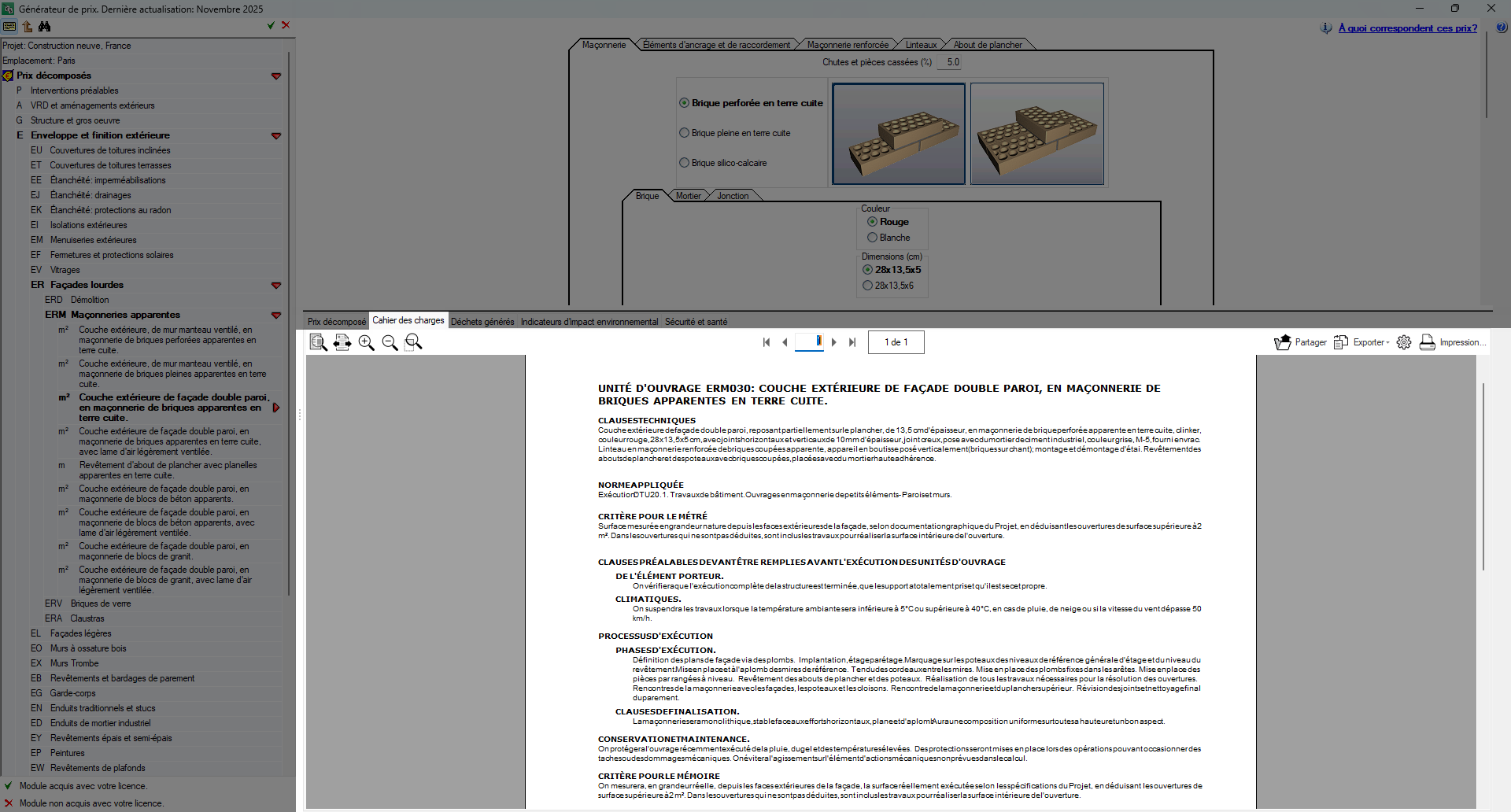Click the zoom to selection icon
Screen dimensions: 1511x812
click(x=413, y=342)
